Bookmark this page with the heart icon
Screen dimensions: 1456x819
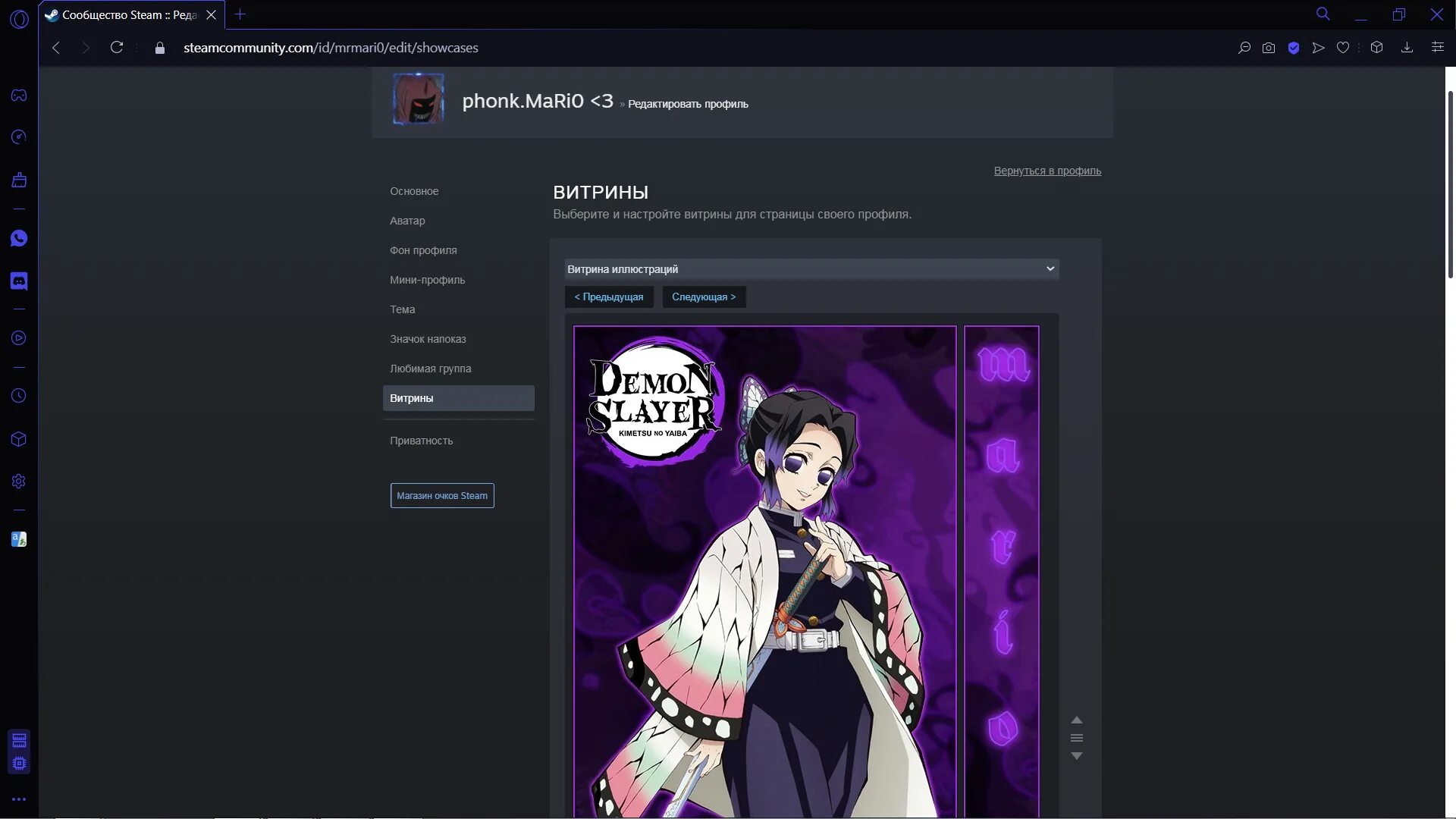tap(1343, 48)
